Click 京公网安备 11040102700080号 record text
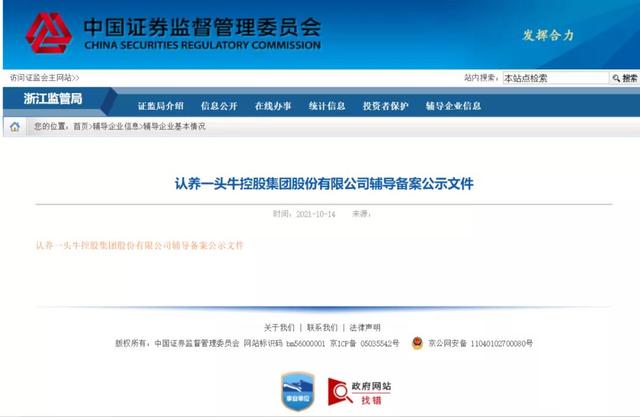The width and height of the screenshot is (640, 417). pyautogui.click(x=480, y=344)
